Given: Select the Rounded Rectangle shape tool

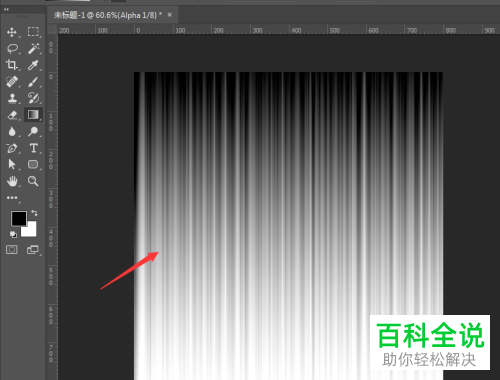Looking at the screenshot, I should pos(33,164).
